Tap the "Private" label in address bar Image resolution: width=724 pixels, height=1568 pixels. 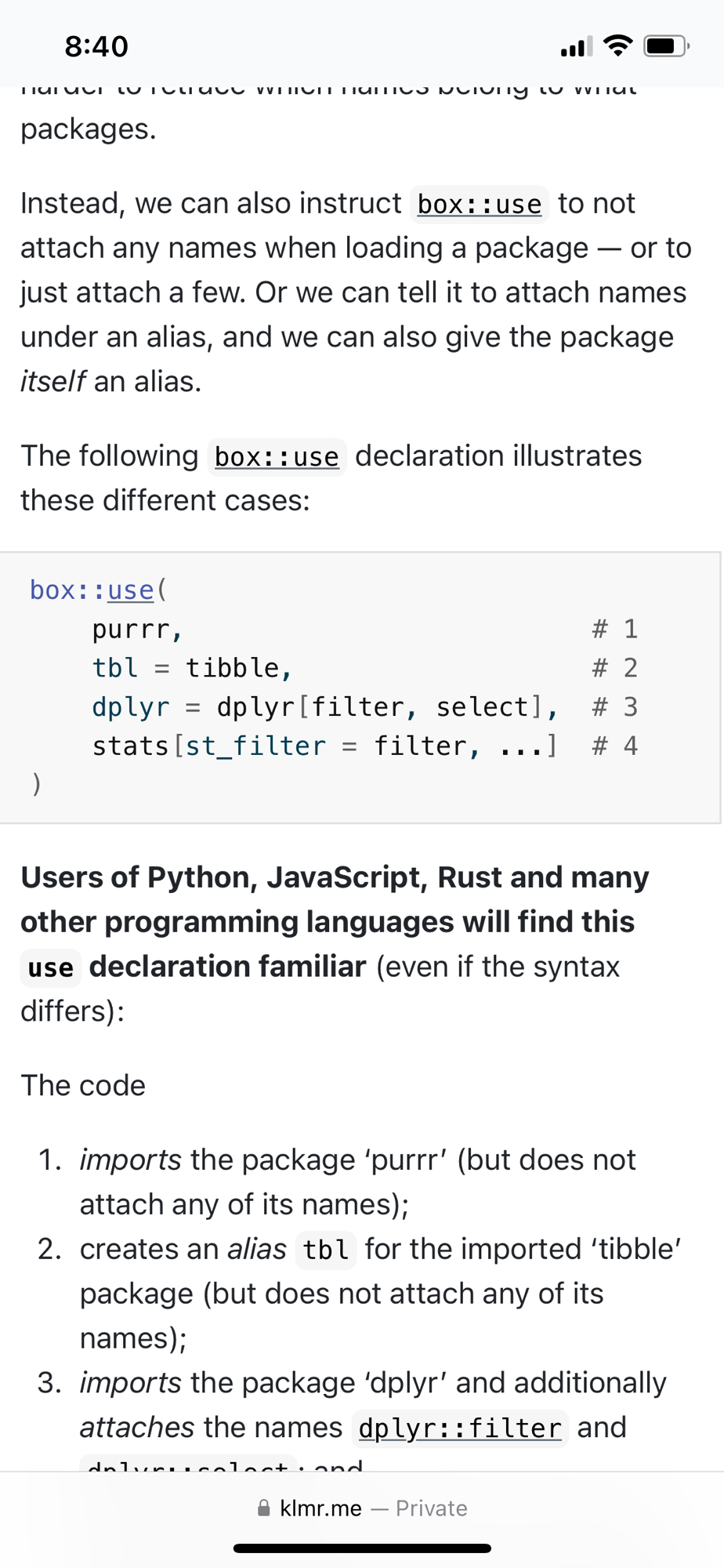431,1508
